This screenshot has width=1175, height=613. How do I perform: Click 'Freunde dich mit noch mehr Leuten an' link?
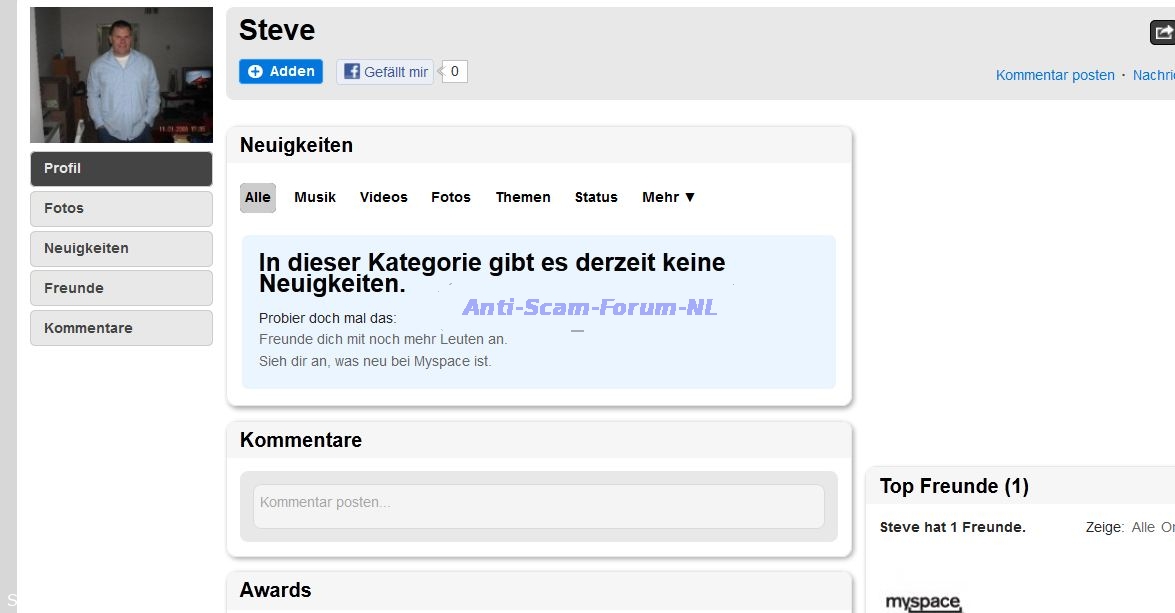pos(383,339)
